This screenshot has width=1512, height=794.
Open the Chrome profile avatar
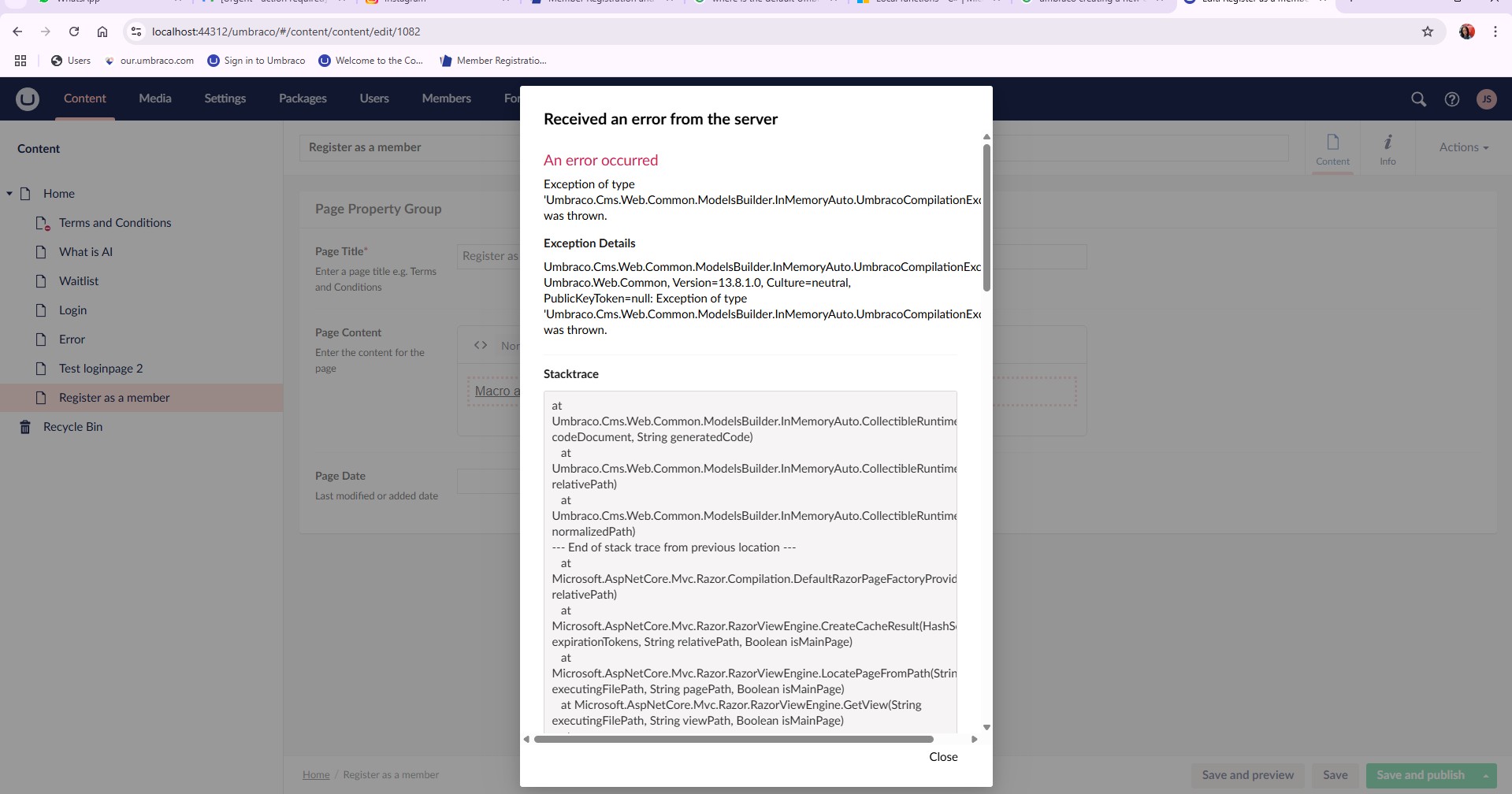coord(1466,32)
